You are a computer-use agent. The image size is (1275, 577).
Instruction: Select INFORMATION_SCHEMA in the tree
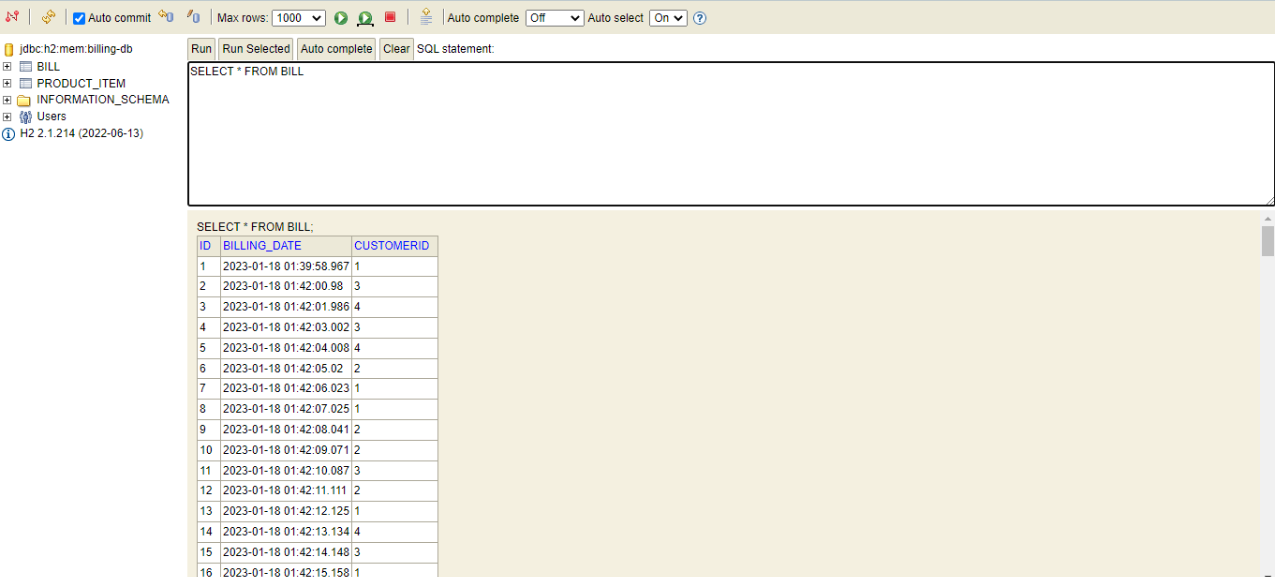pos(103,100)
